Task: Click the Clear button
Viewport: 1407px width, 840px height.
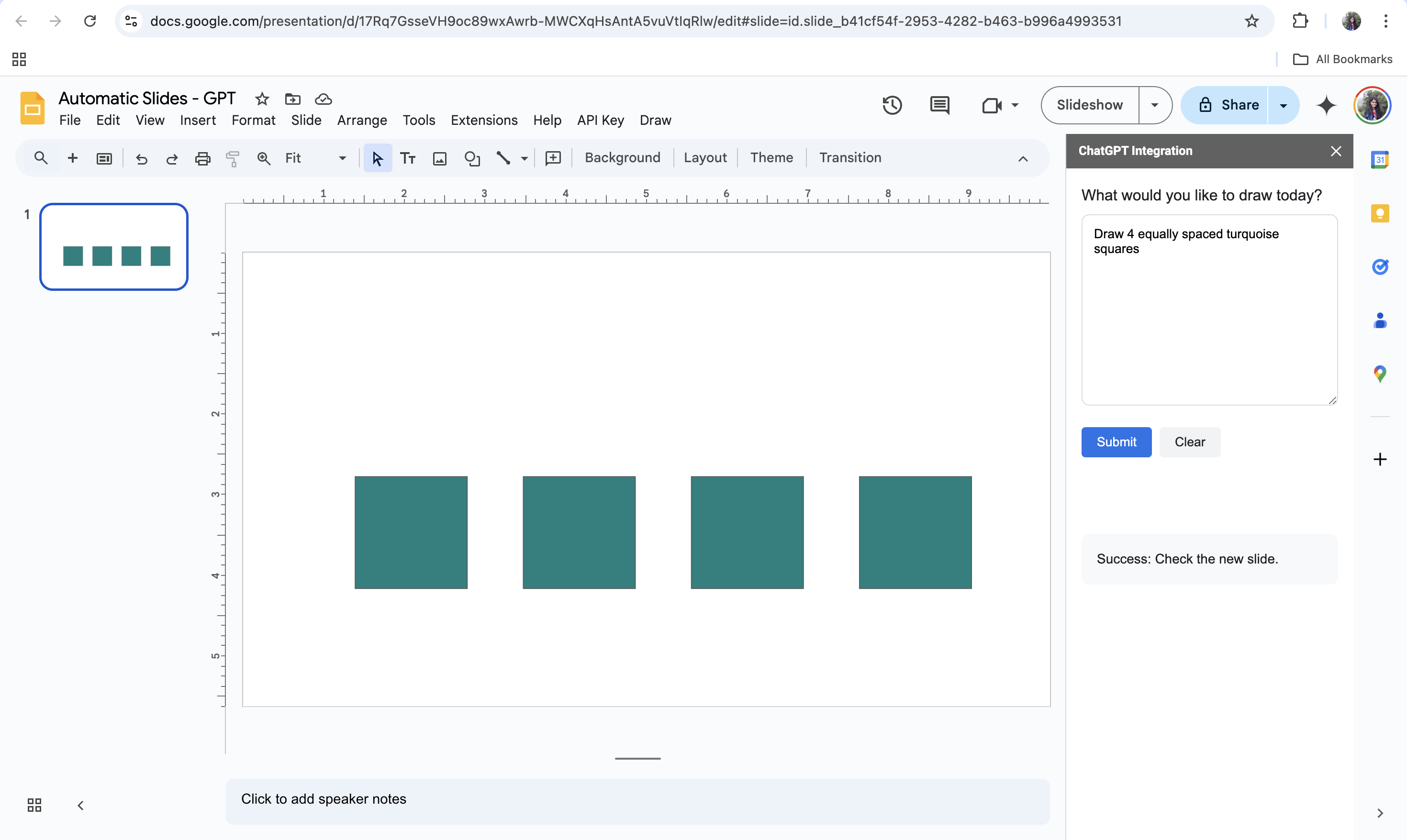Action: pos(1189,442)
